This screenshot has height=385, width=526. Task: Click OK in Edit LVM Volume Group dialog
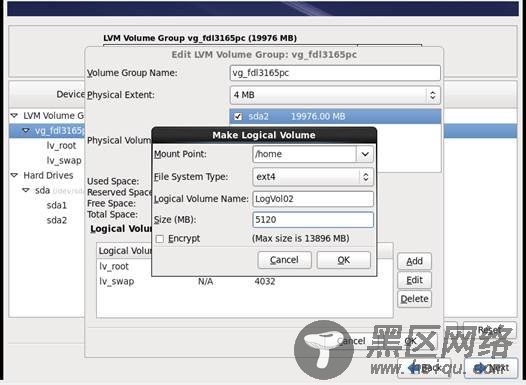[411, 341]
